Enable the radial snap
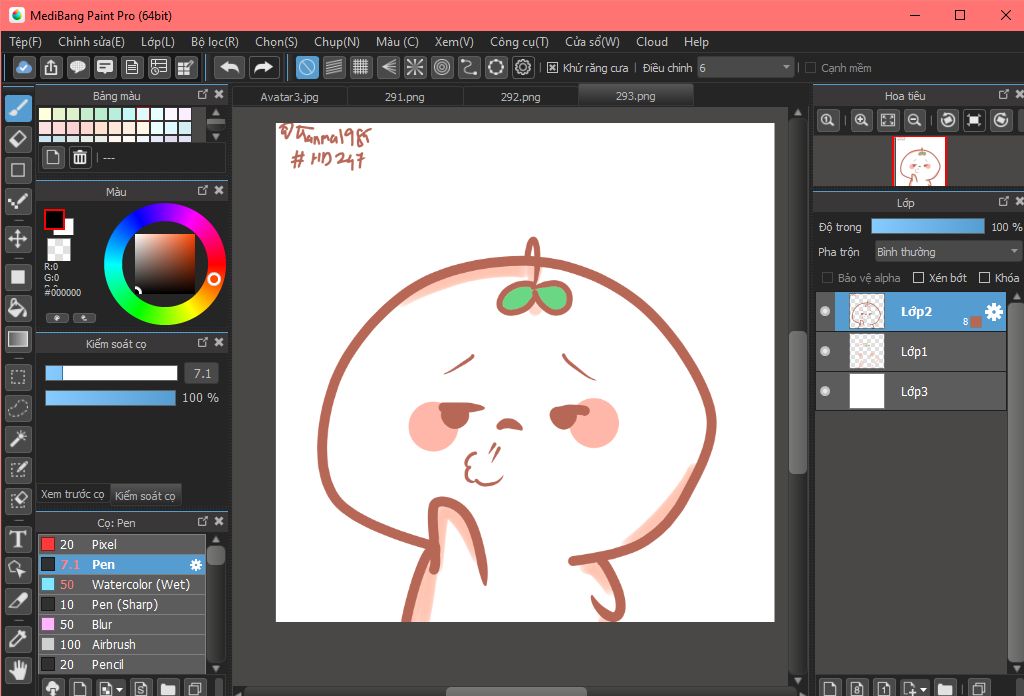Image resolution: width=1024 pixels, height=696 pixels. 415,67
